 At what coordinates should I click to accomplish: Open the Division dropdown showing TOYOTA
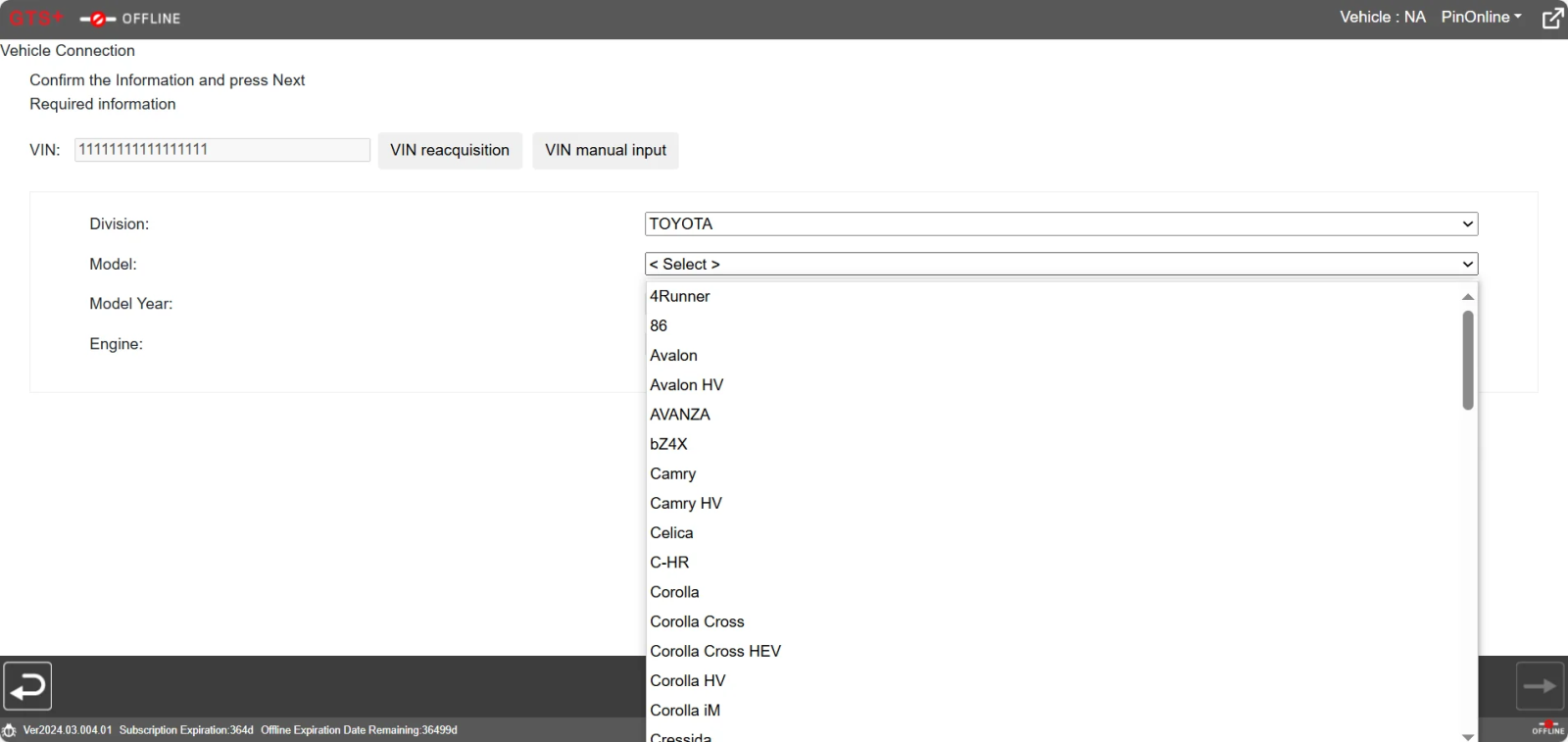pos(1060,224)
